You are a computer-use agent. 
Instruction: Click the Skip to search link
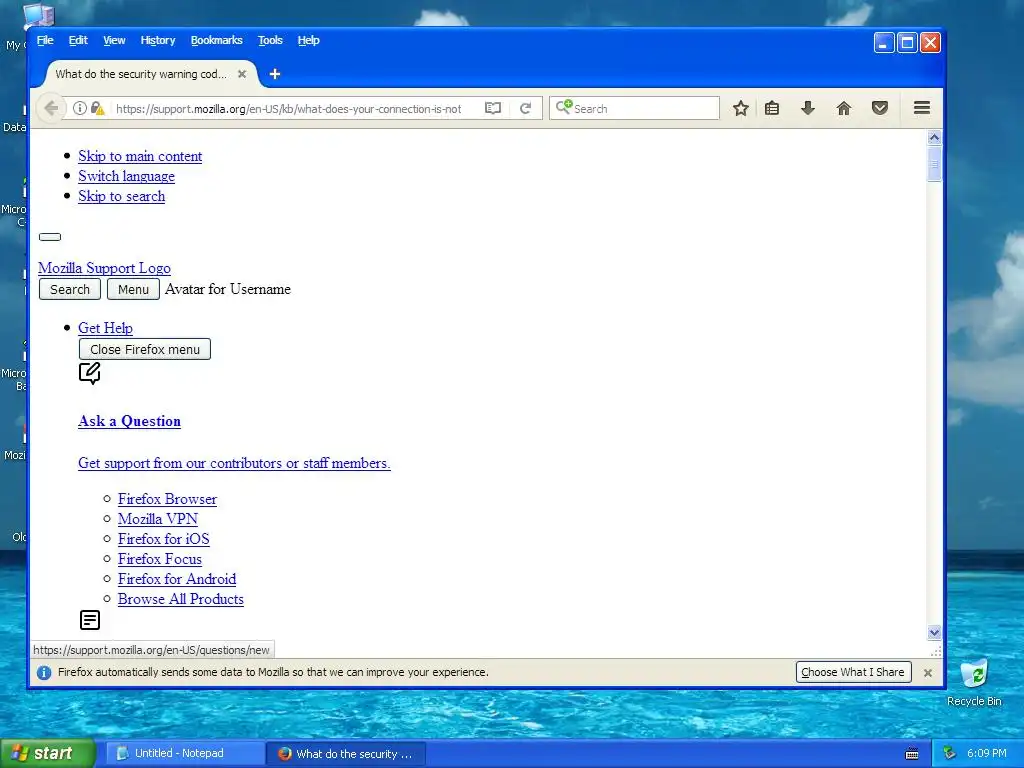tap(121, 196)
